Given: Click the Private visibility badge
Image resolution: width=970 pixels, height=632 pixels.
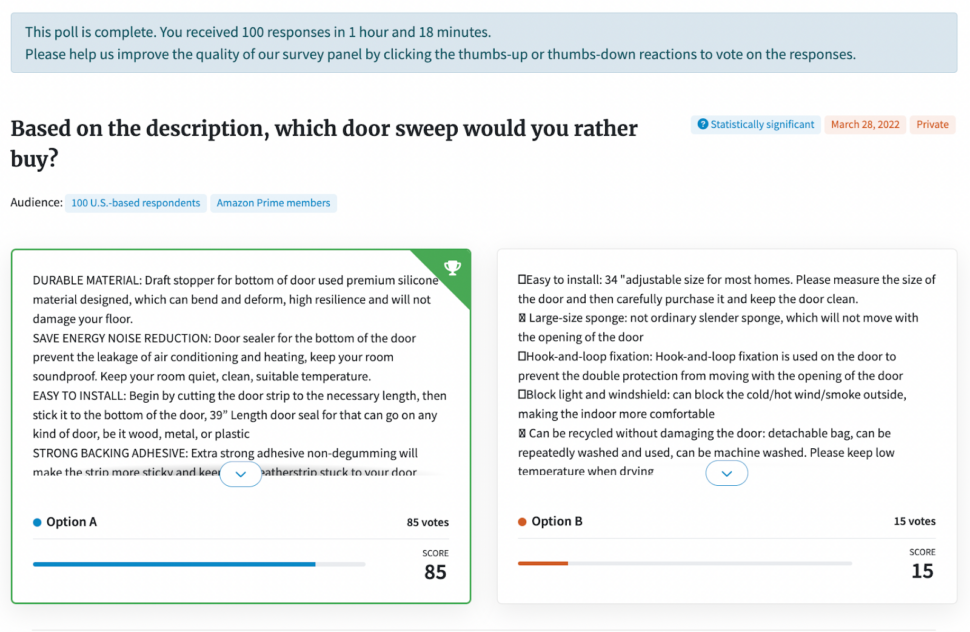Looking at the screenshot, I should 932,125.
